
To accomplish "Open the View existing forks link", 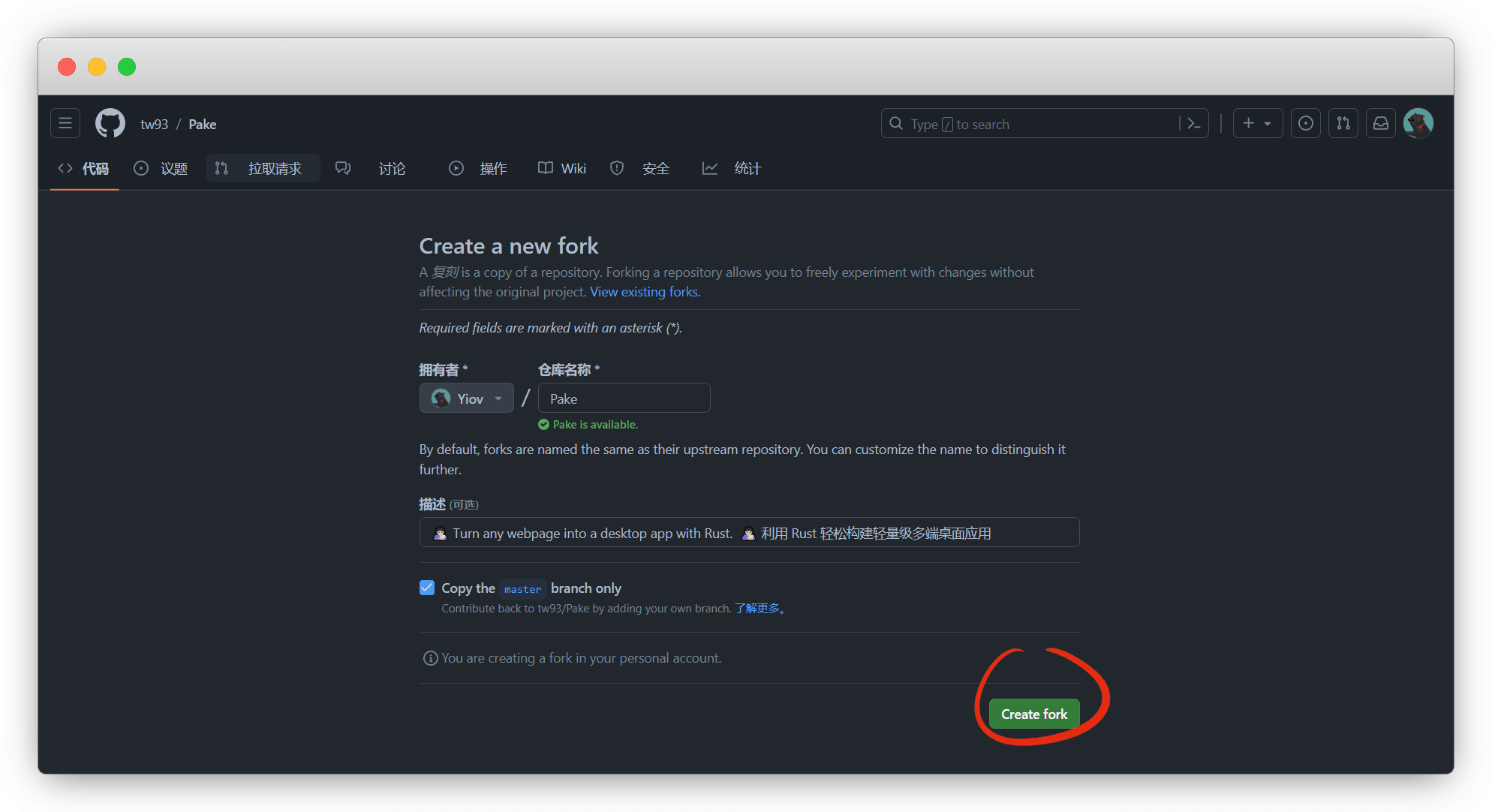I will click(x=645, y=292).
